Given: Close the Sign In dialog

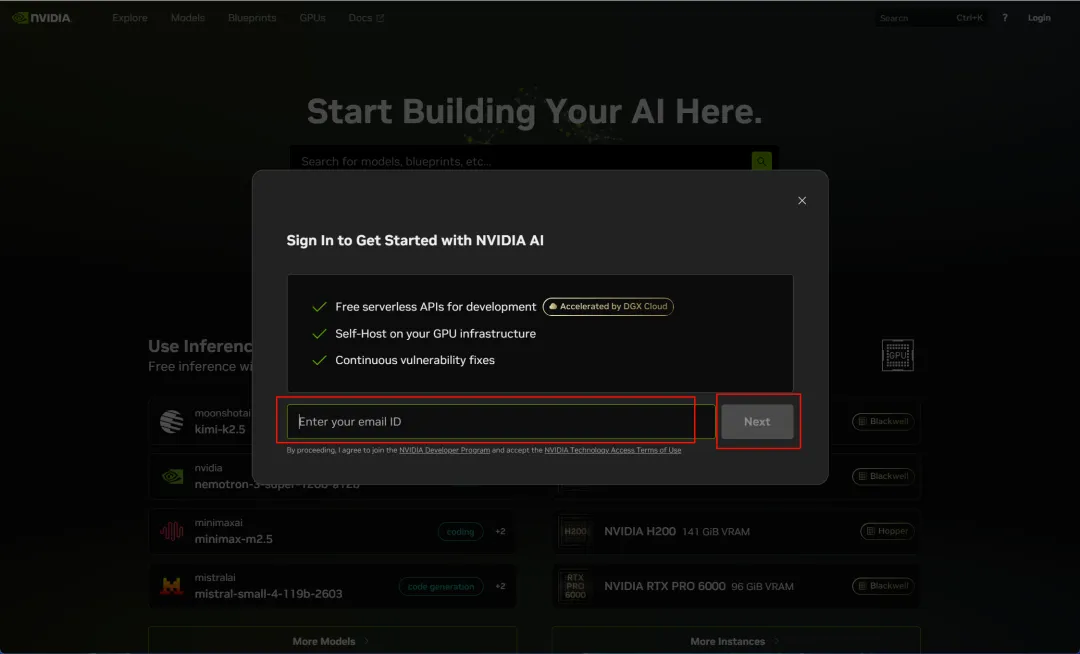Looking at the screenshot, I should click(x=802, y=200).
